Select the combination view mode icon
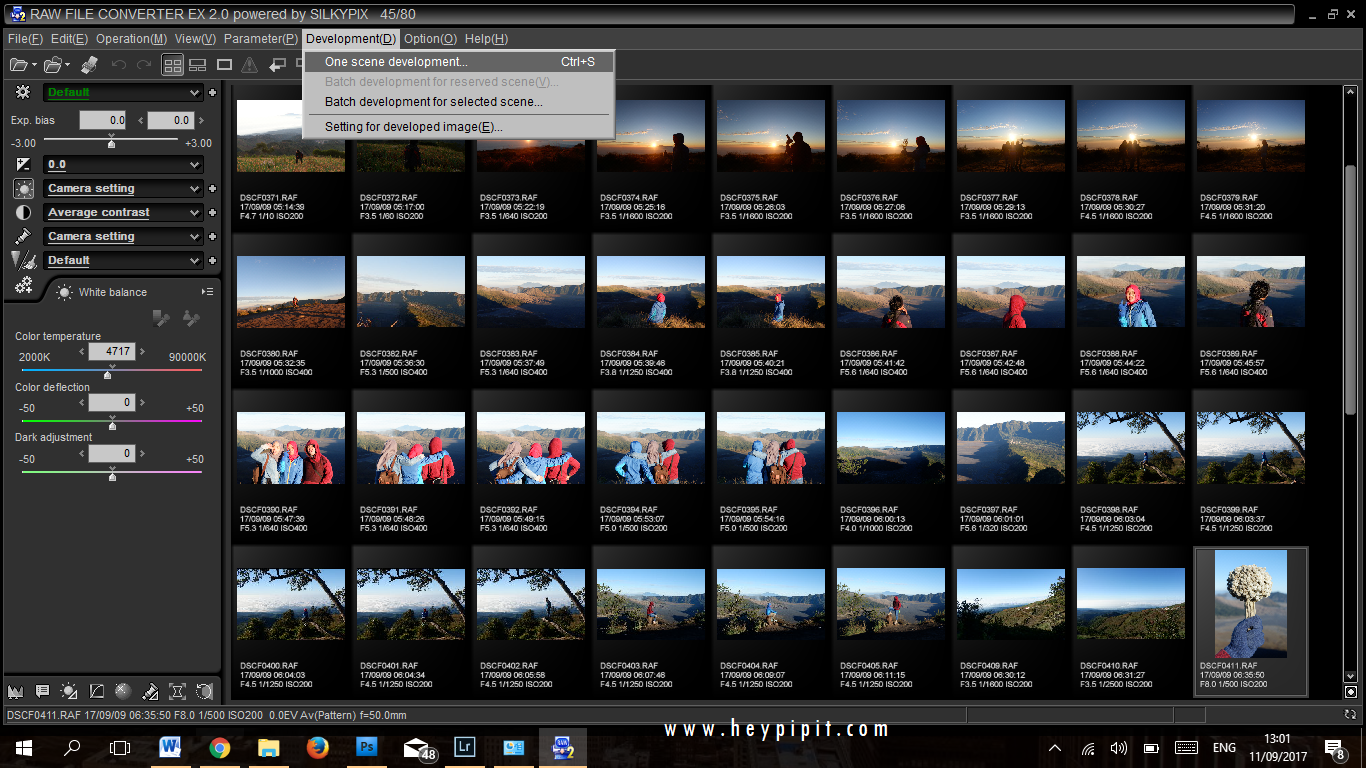The image size is (1366, 768). [196, 64]
